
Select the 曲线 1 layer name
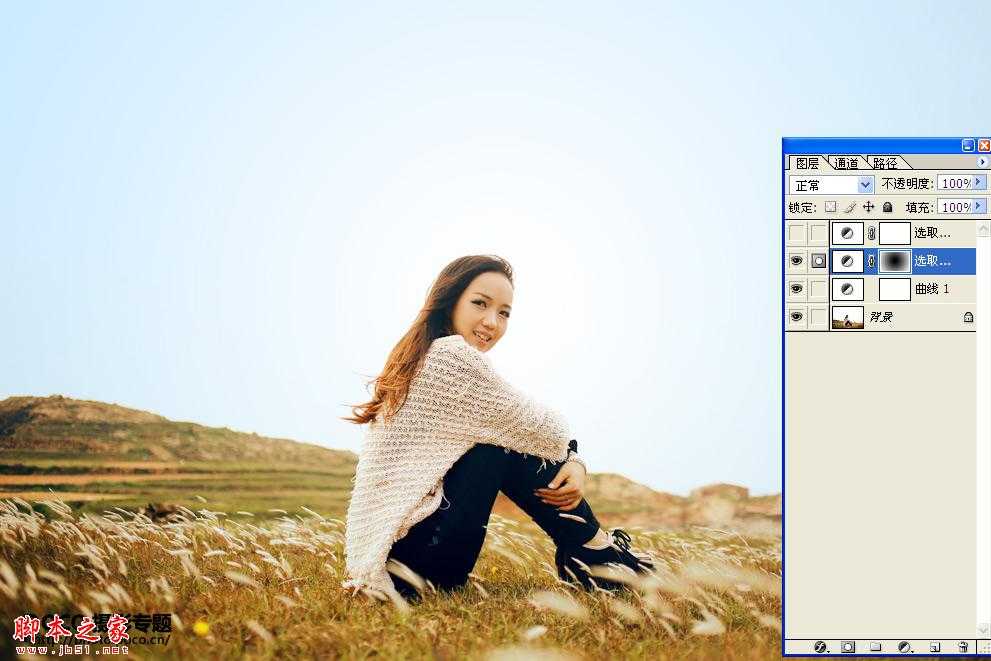(932, 289)
